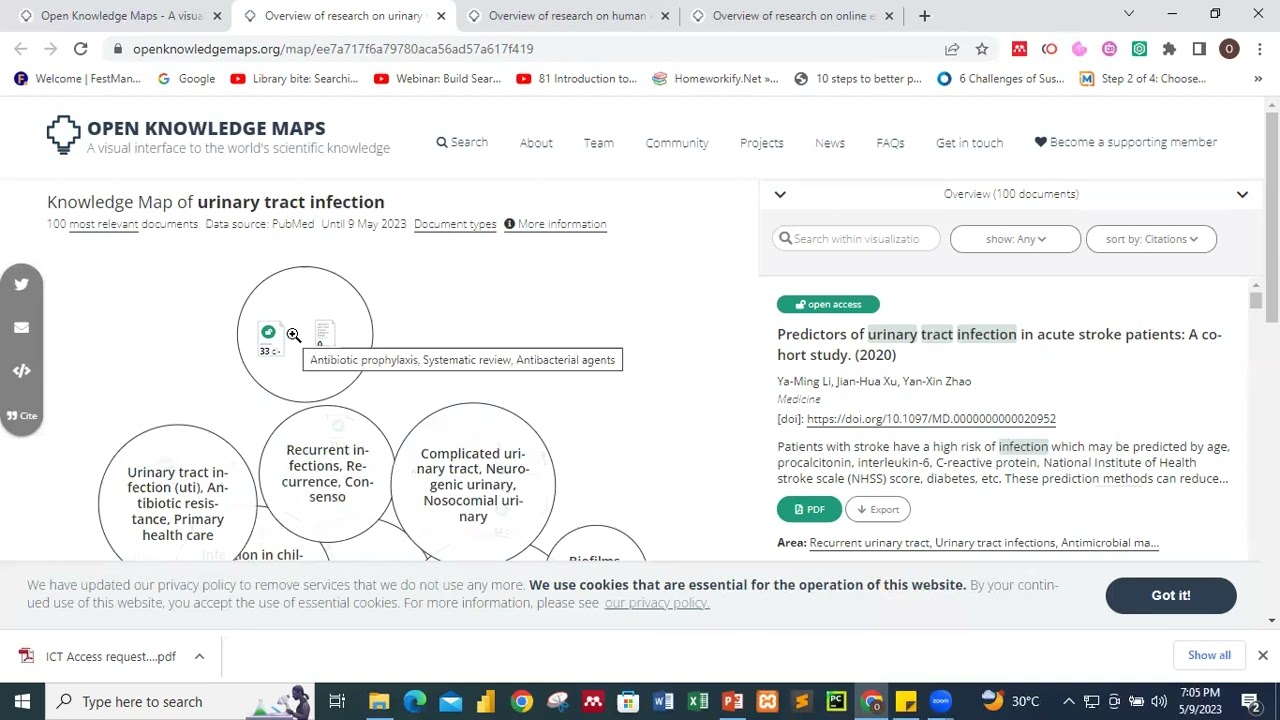The height and width of the screenshot is (720, 1280).
Task: Open Task View on taskbar
Action: 337,701
